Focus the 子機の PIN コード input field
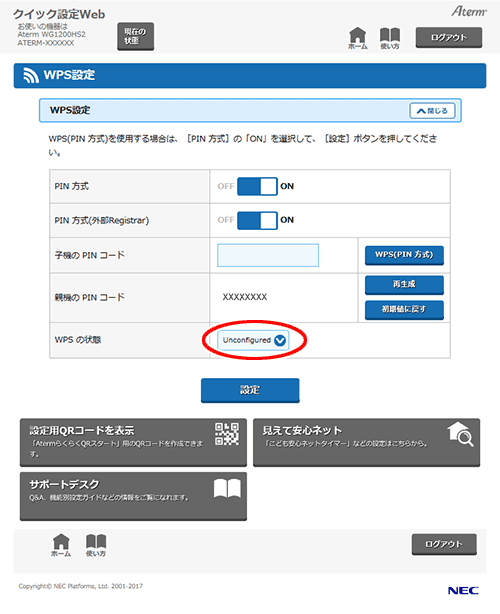The height and width of the screenshot is (614, 500). [268, 255]
